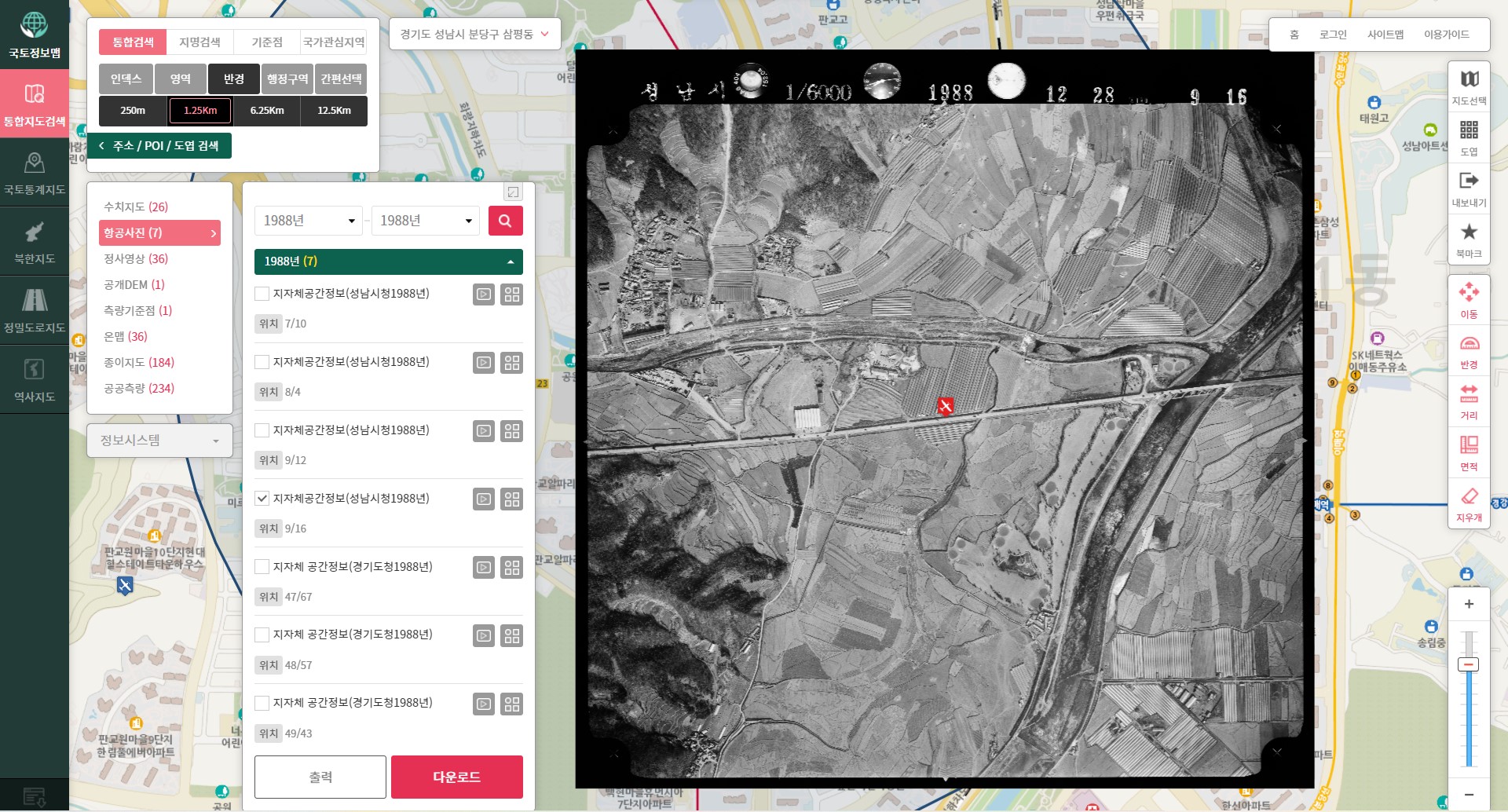Switch to the 국가관심지역 tab
The image size is (1508, 812).
[334, 42]
